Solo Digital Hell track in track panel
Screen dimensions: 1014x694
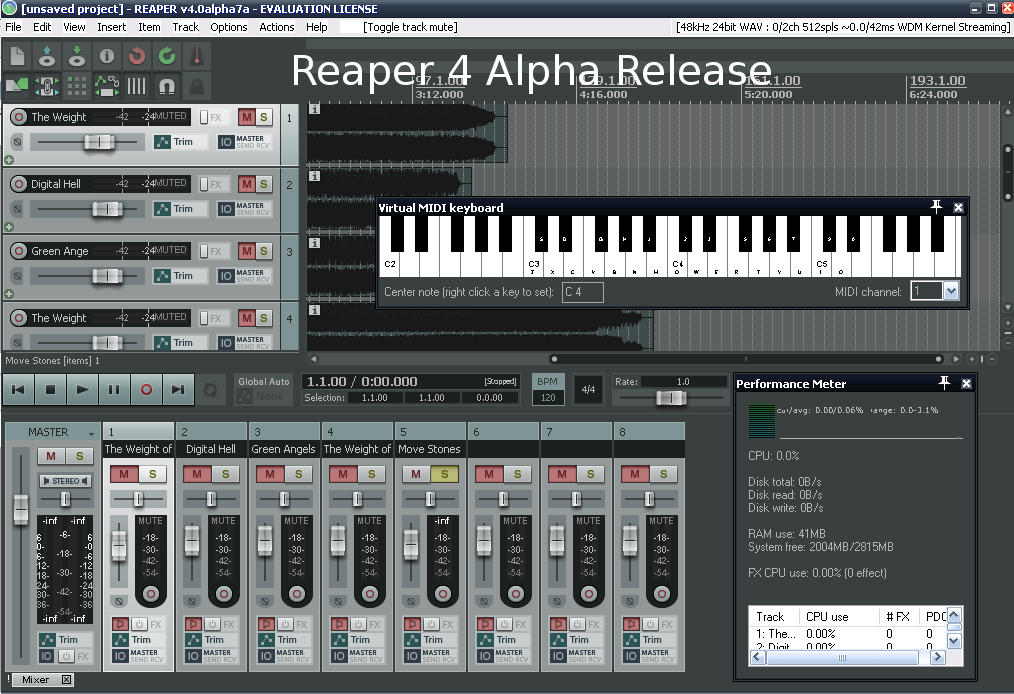point(263,184)
